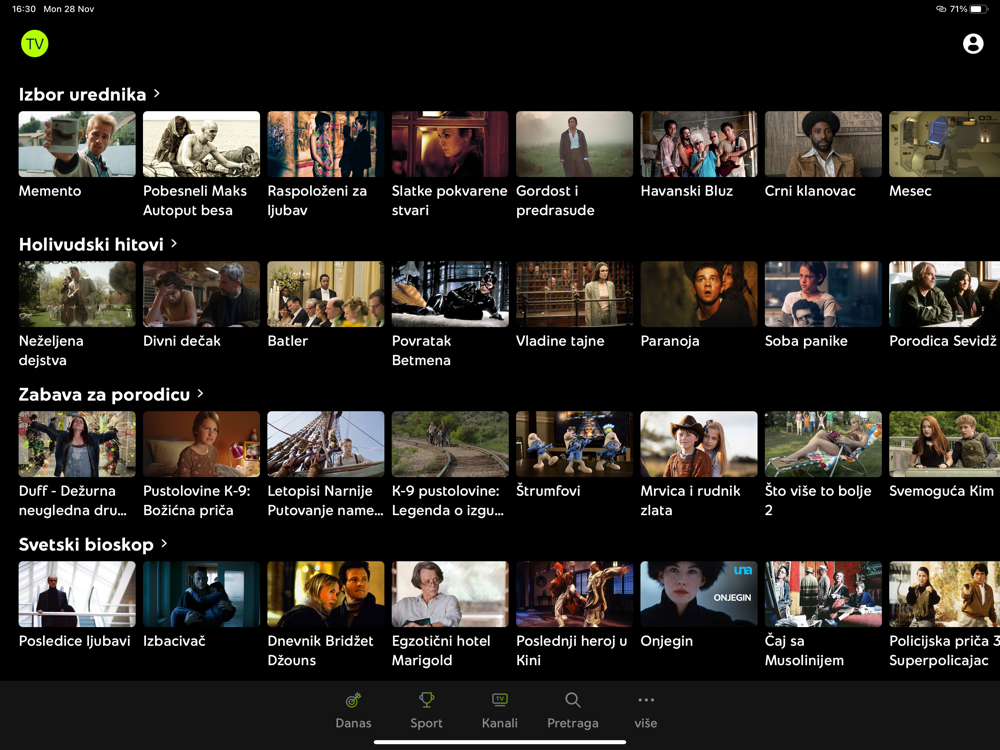This screenshot has width=1000, height=750.
Task: Open the Danas tab label
Action: tap(353, 723)
